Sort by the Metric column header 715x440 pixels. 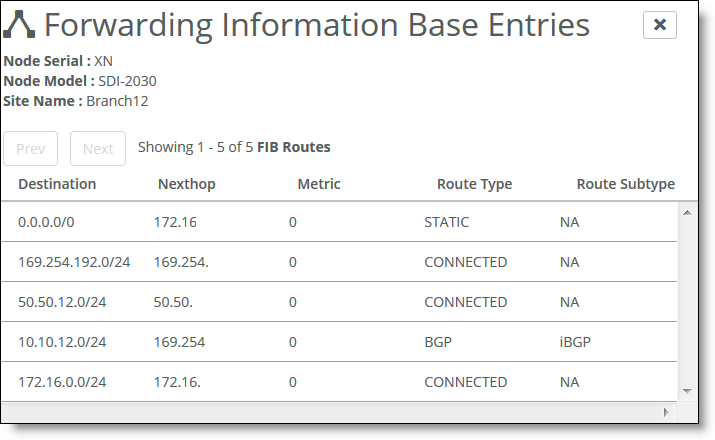(x=319, y=184)
